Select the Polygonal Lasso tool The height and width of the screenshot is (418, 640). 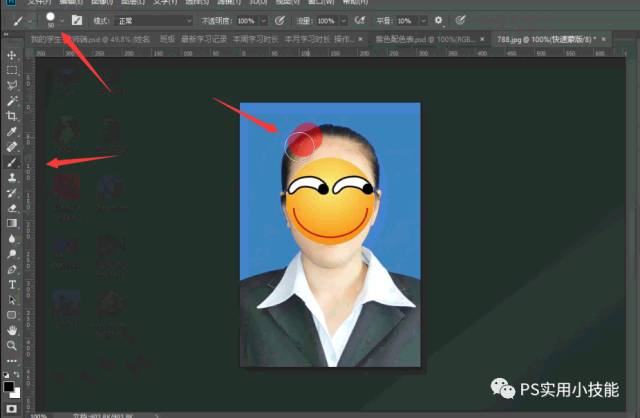(12, 85)
